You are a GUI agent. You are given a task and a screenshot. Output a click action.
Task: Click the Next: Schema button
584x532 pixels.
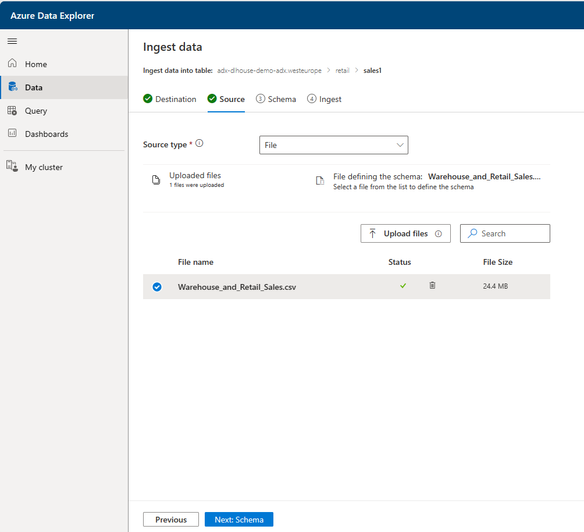[239, 519]
